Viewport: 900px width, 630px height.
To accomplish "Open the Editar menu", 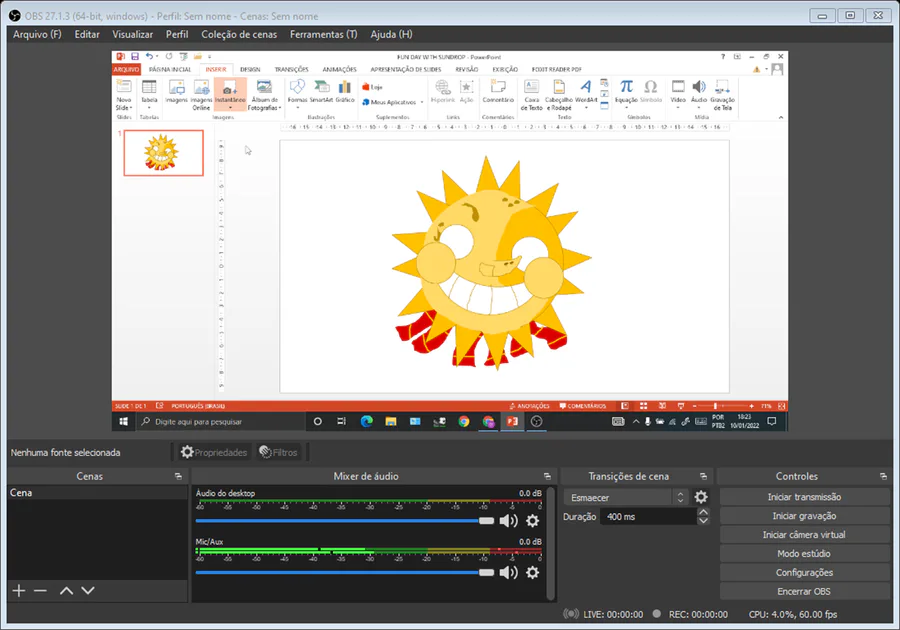I will tap(87, 34).
